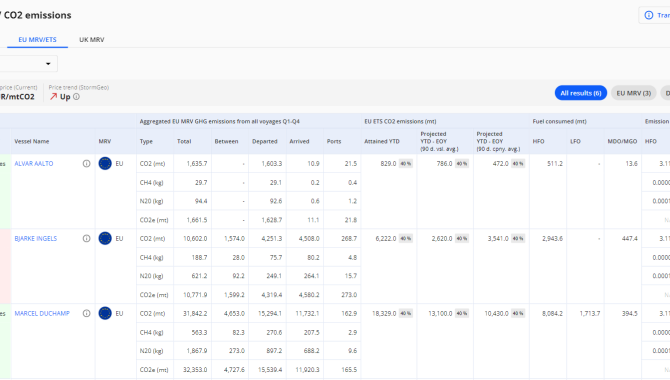Viewport: 670px width, 380px height.
Task: Open the MARCEL DUCHAMP vessel link
Action: tap(42, 313)
